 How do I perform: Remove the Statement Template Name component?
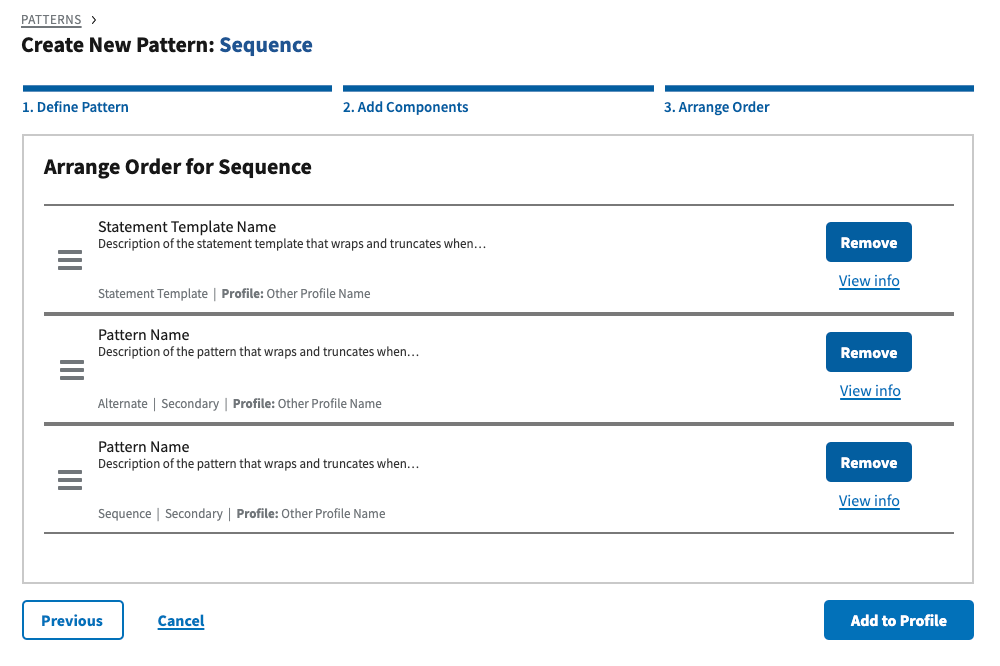[x=868, y=243]
